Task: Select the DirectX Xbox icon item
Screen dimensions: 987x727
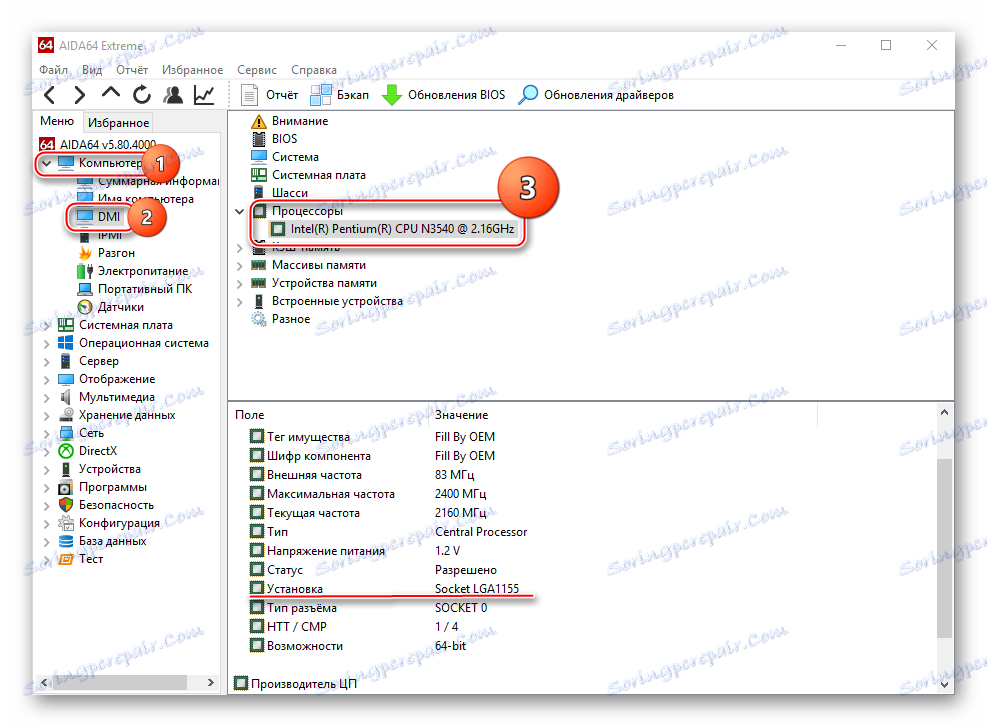Action: point(88,451)
